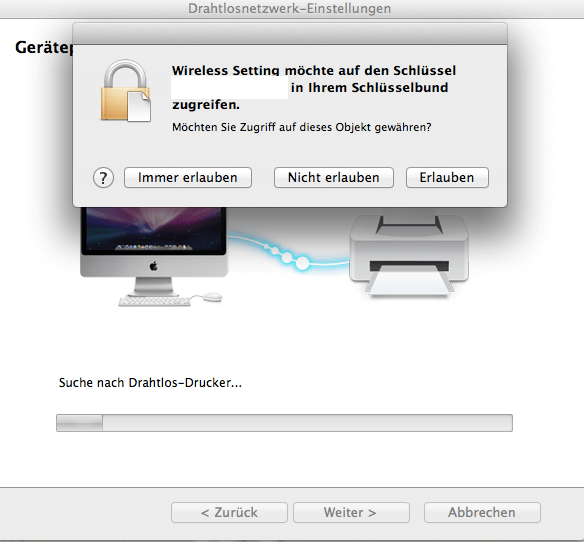Click the glowing wireless connection dots
Screen dimensions: 584x542
(289, 257)
